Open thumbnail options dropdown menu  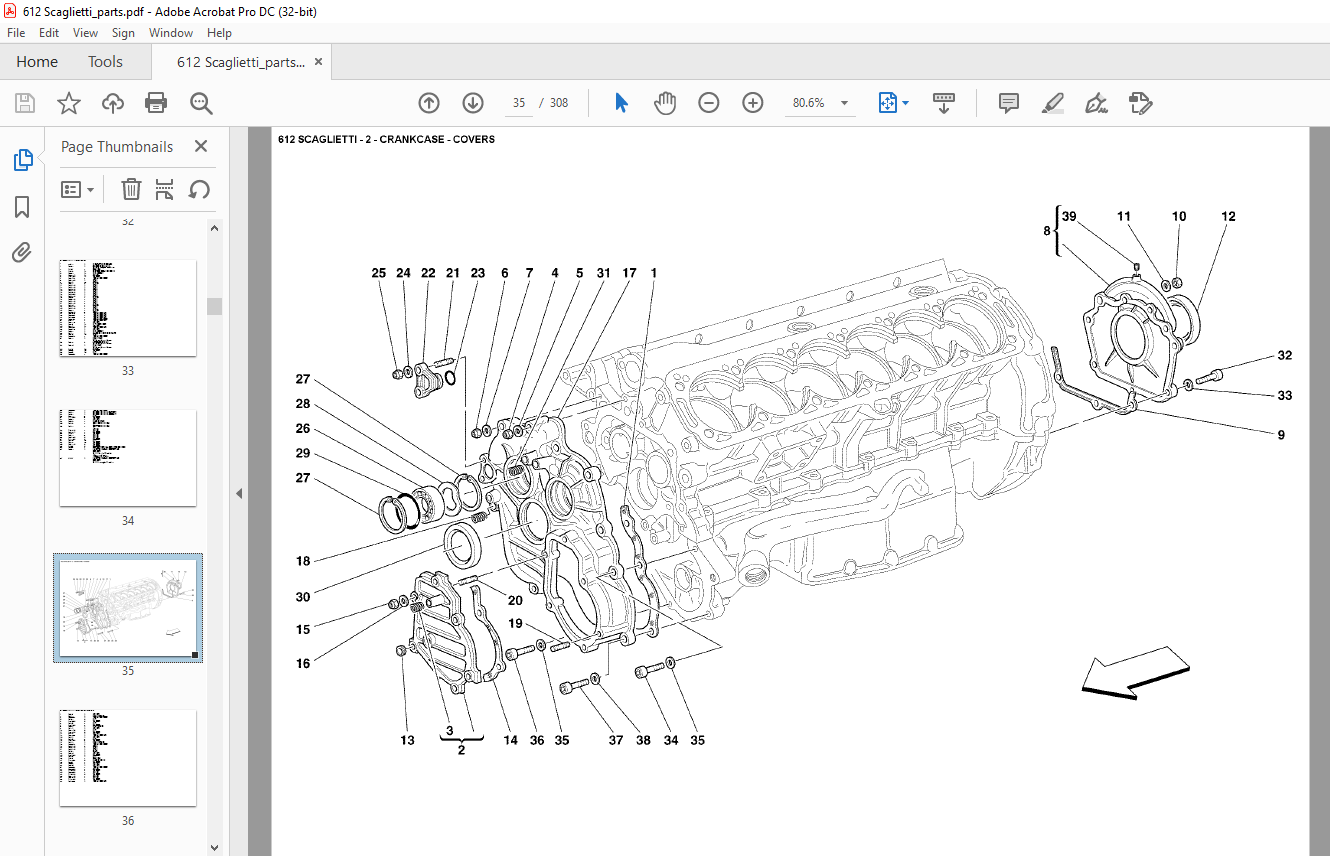77,189
